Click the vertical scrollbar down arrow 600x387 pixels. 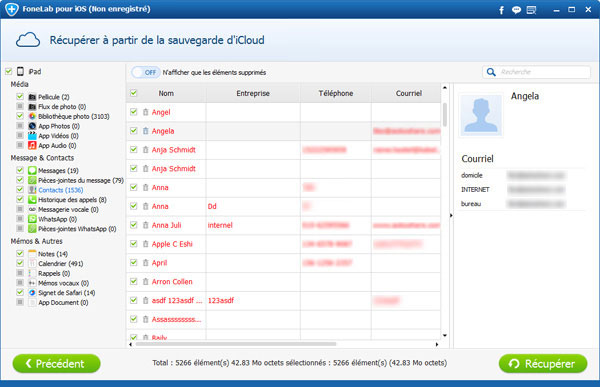click(x=445, y=336)
